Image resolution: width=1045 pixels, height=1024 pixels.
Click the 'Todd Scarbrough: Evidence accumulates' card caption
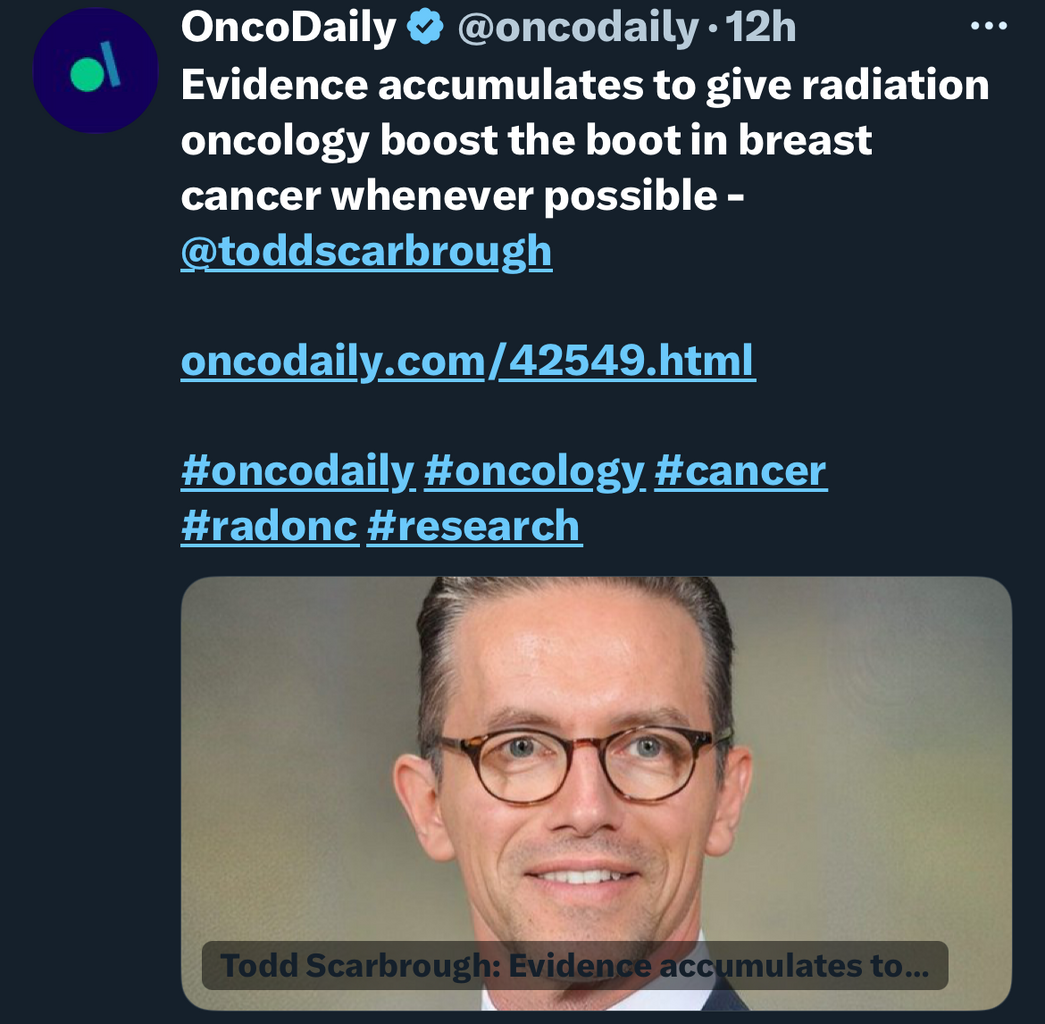tap(574, 966)
